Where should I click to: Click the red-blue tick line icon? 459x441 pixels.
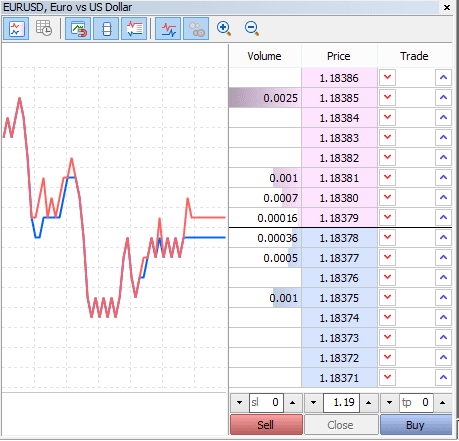pos(168,29)
